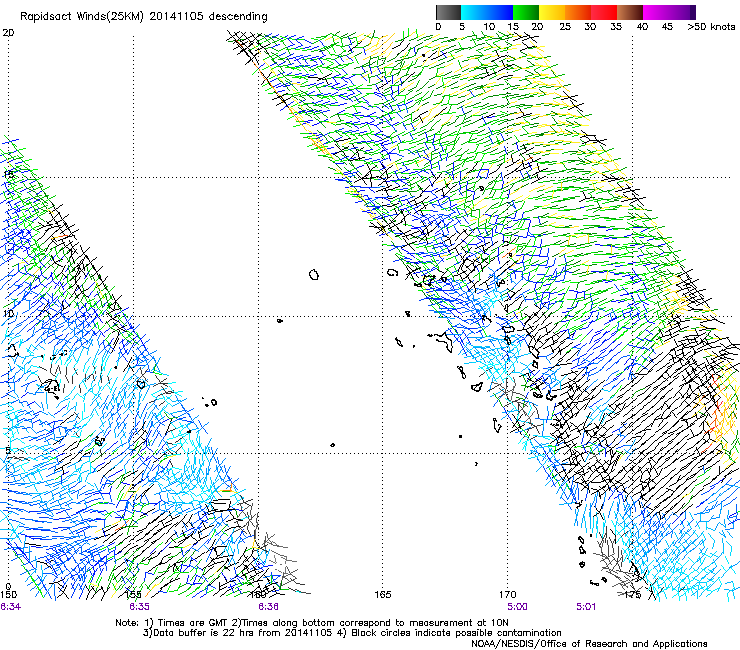Click the '155' longitude axis label
The height and width of the screenshot is (650, 740).
[x=134, y=594]
